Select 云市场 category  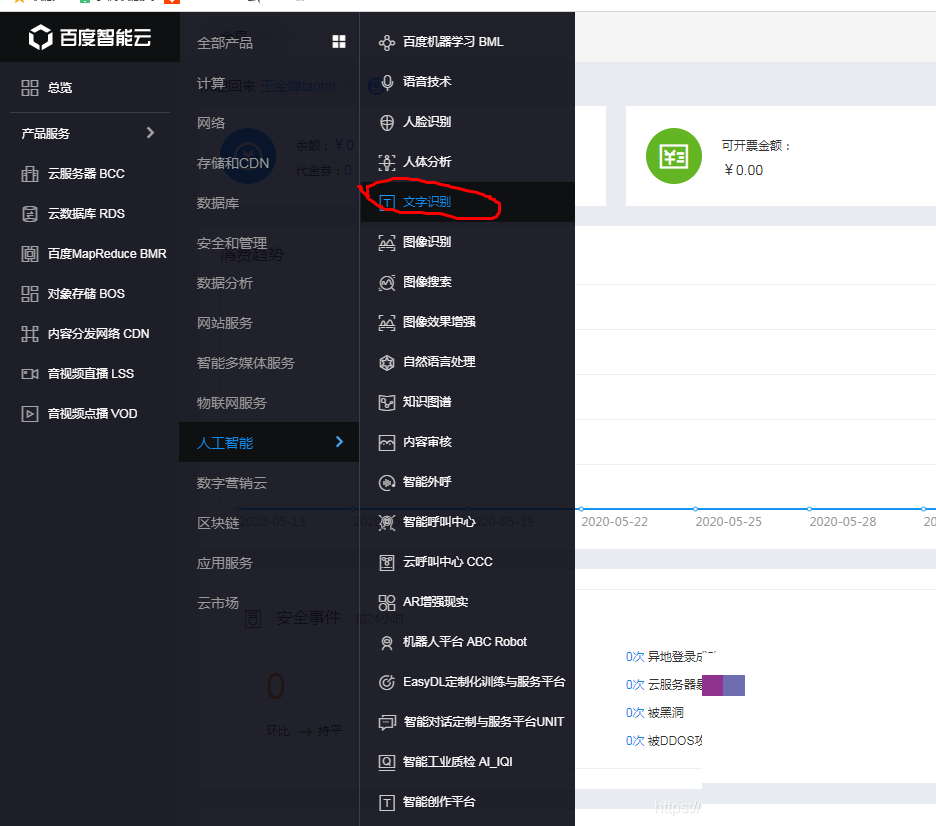click(x=218, y=603)
